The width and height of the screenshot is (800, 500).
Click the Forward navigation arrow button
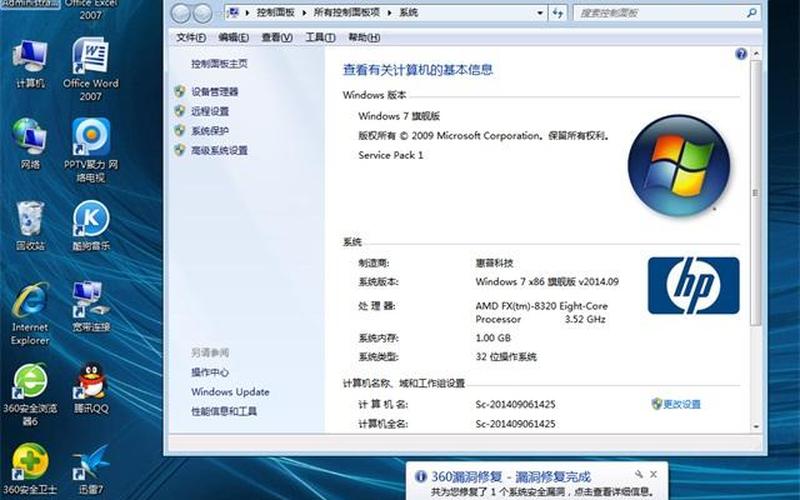point(203,13)
